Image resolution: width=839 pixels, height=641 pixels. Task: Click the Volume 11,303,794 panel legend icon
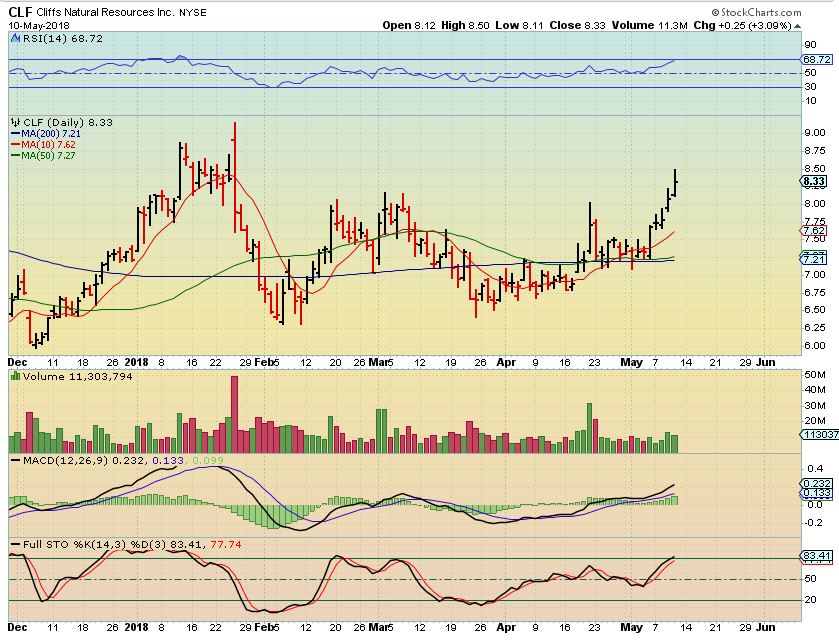(15, 374)
